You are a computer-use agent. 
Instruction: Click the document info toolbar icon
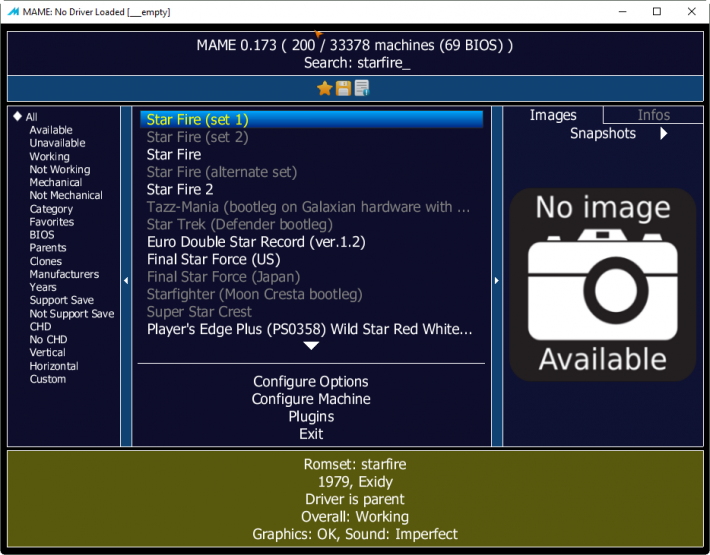point(362,88)
